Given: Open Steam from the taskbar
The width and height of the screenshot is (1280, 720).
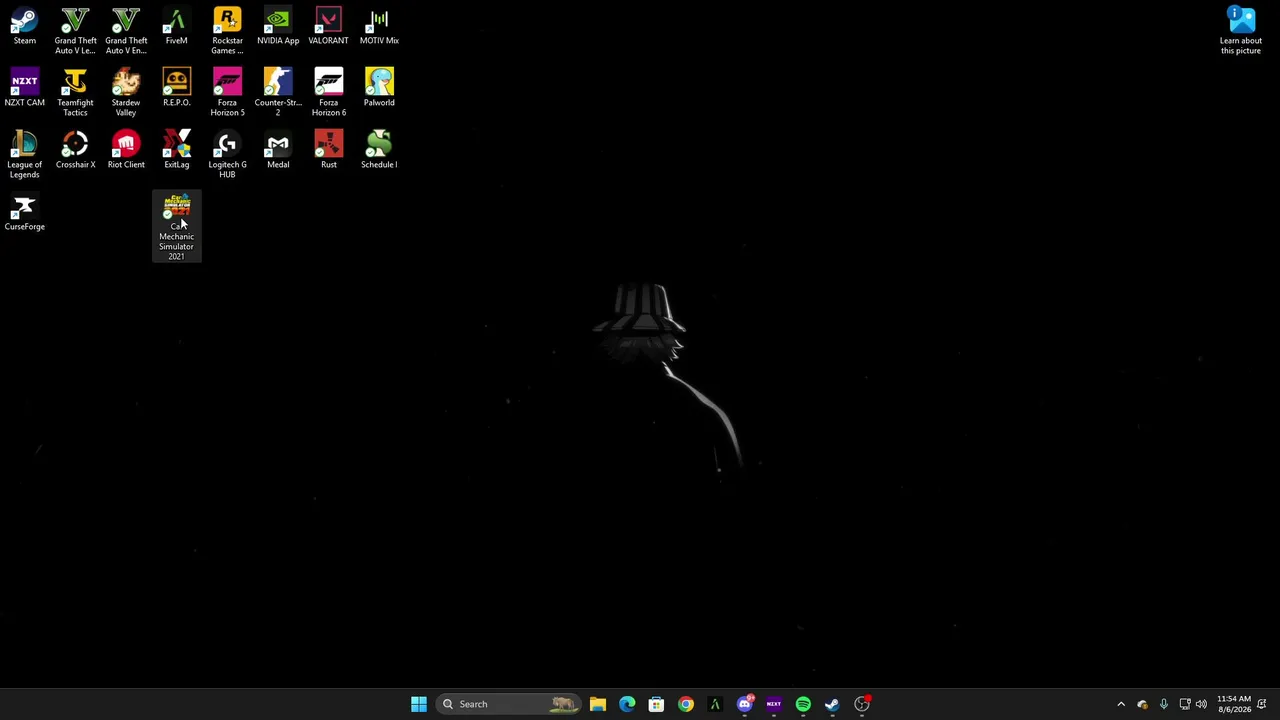Looking at the screenshot, I should 832,704.
